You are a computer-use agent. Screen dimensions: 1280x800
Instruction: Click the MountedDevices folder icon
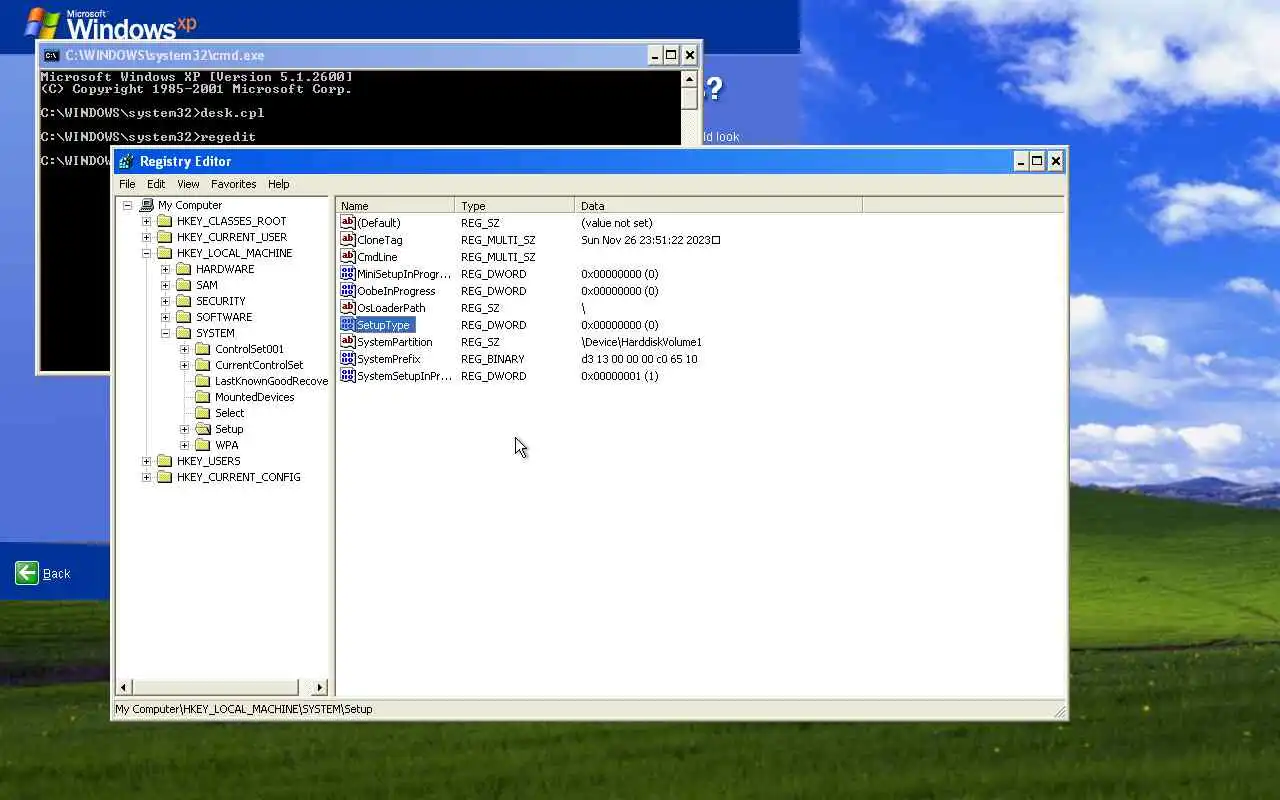pyautogui.click(x=202, y=397)
